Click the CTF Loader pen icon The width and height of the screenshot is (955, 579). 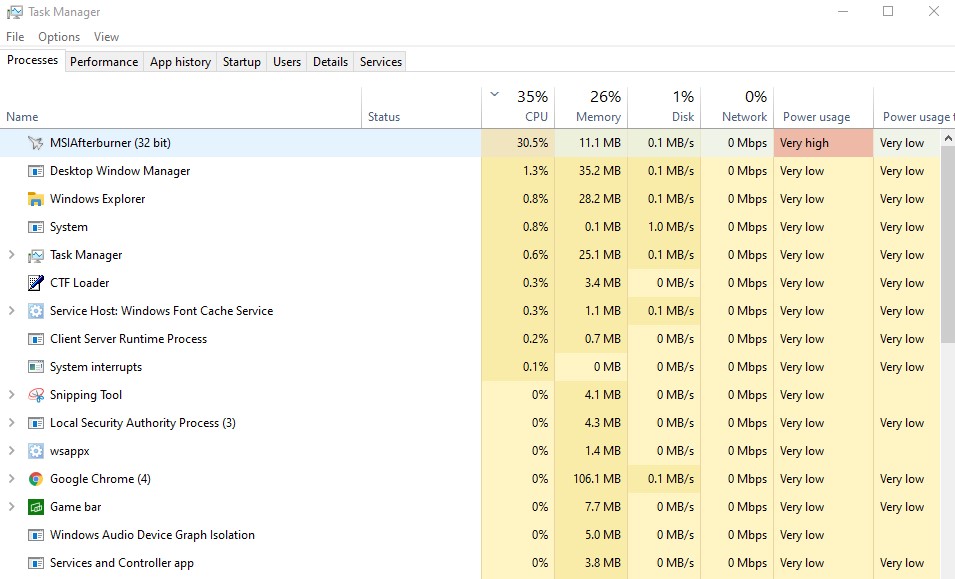[36, 283]
